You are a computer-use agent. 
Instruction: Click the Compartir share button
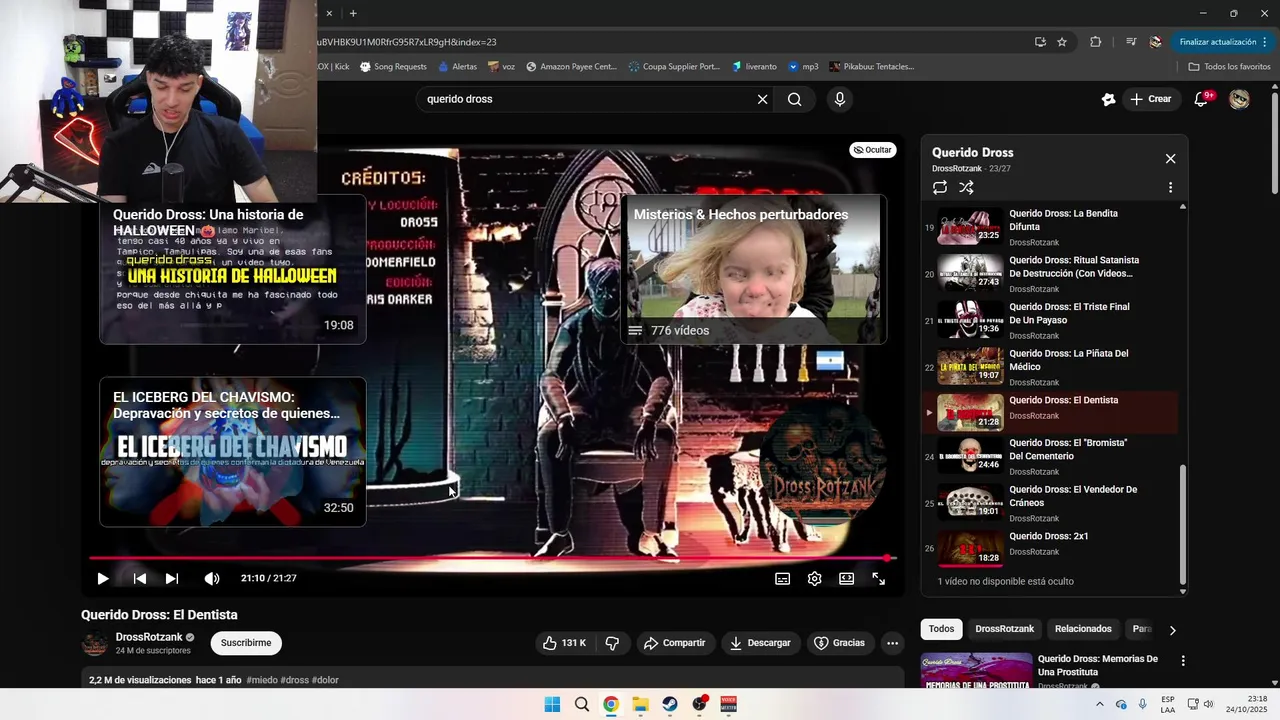pyautogui.click(x=674, y=643)
